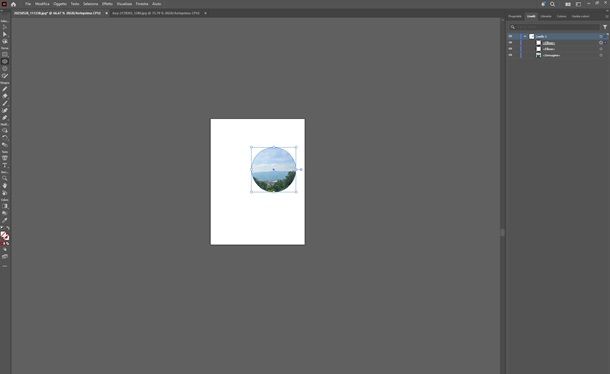Switch to the Proprietà panel tab

pyautogui.click(x=515, y=16)
